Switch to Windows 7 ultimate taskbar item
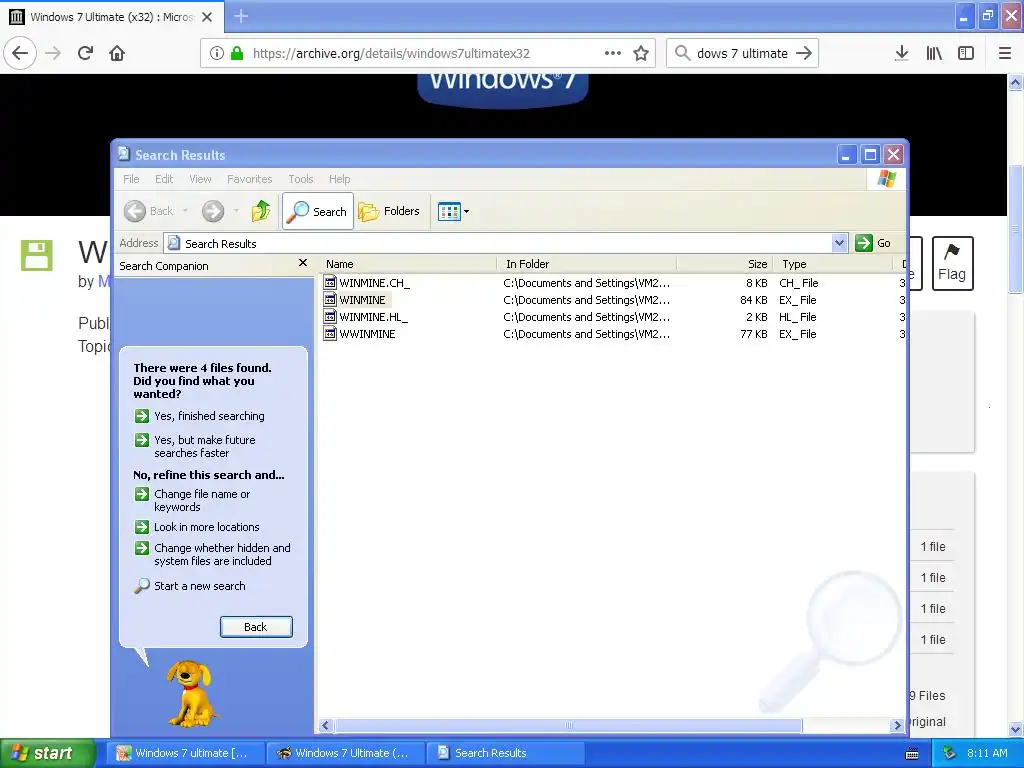This screenshot has height=768, width=1024. pos(185,753)
